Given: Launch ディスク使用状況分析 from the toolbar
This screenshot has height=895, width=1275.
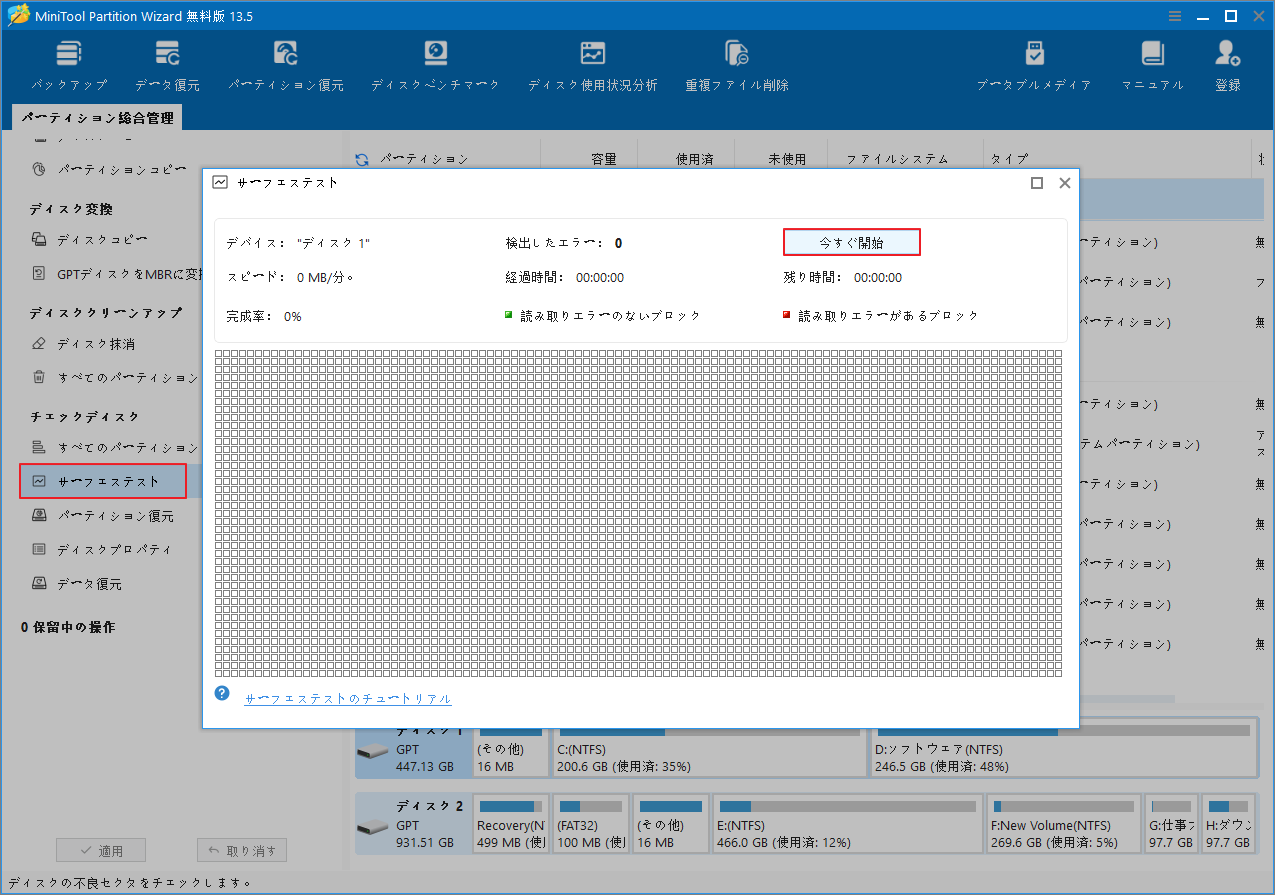Looking at the screenshot, I should 592,63.
